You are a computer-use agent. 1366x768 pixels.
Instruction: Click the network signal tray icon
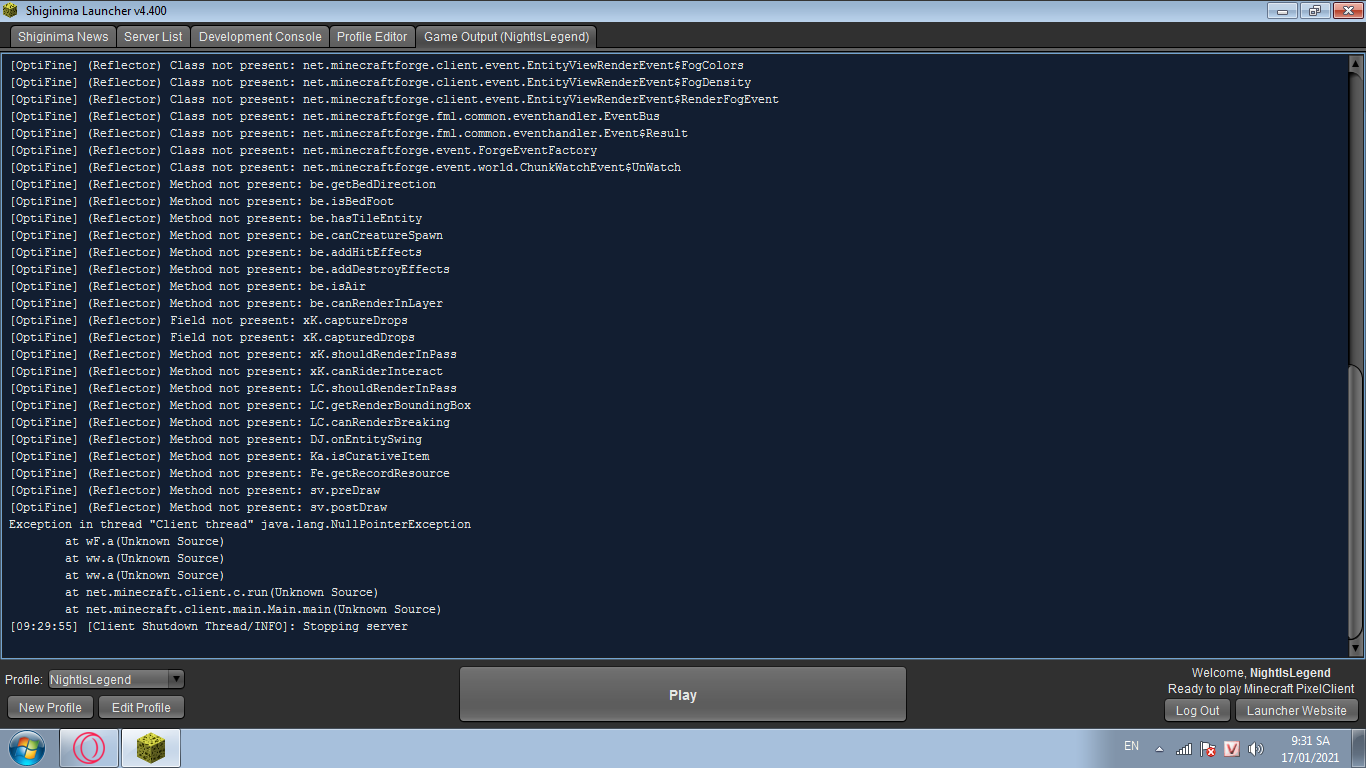1184,748
